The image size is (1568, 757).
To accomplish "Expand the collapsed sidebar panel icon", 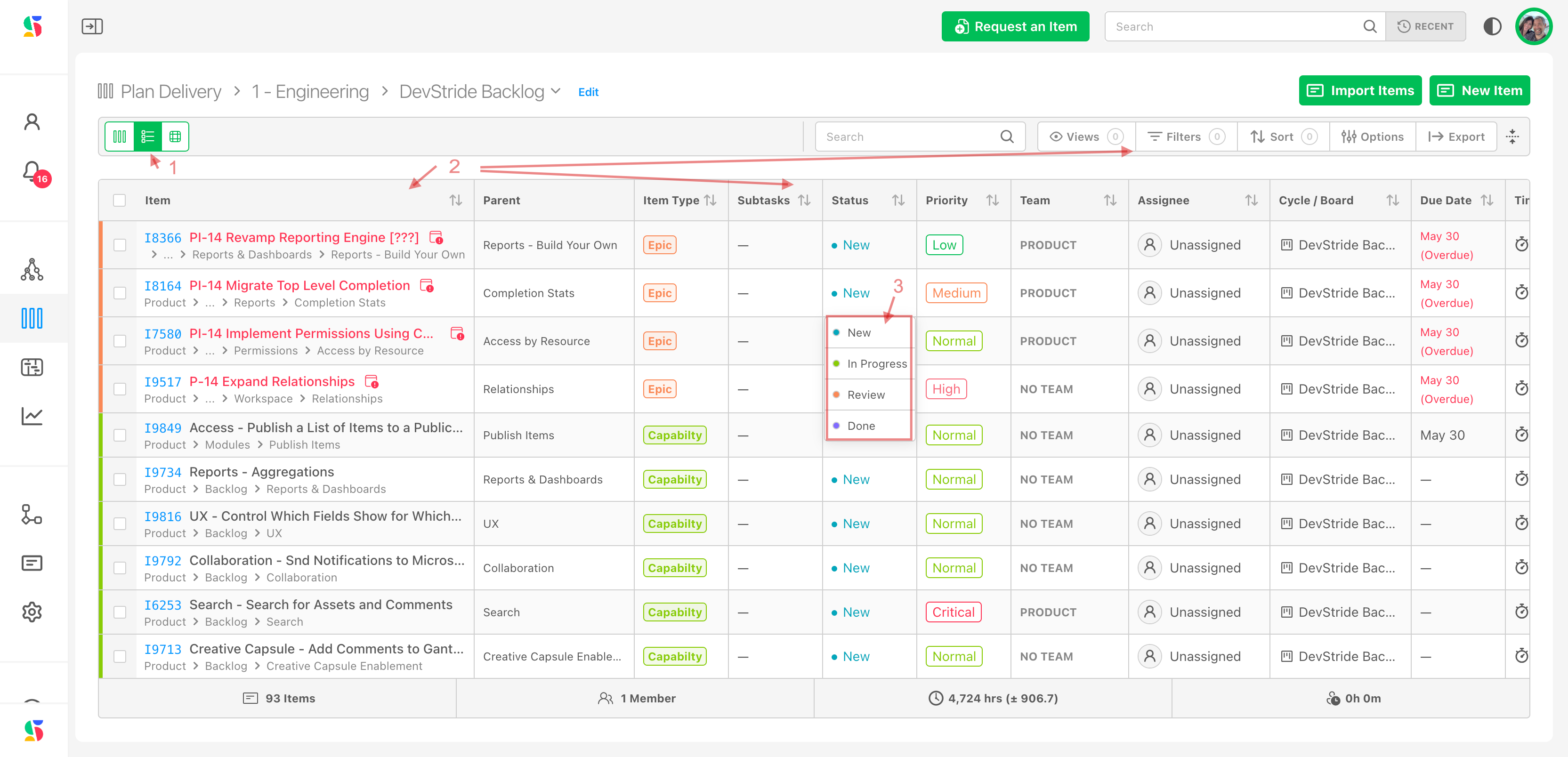I will point(92,26).
